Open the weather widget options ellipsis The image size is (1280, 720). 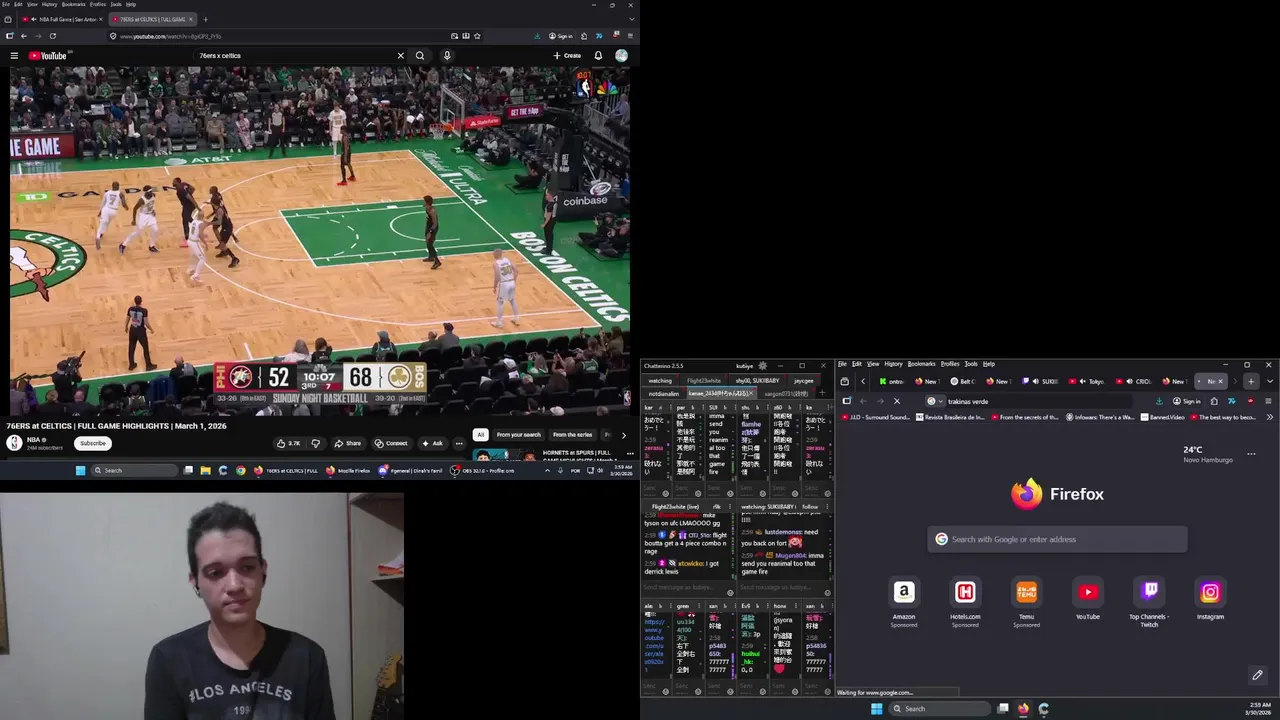[1251, 454]
